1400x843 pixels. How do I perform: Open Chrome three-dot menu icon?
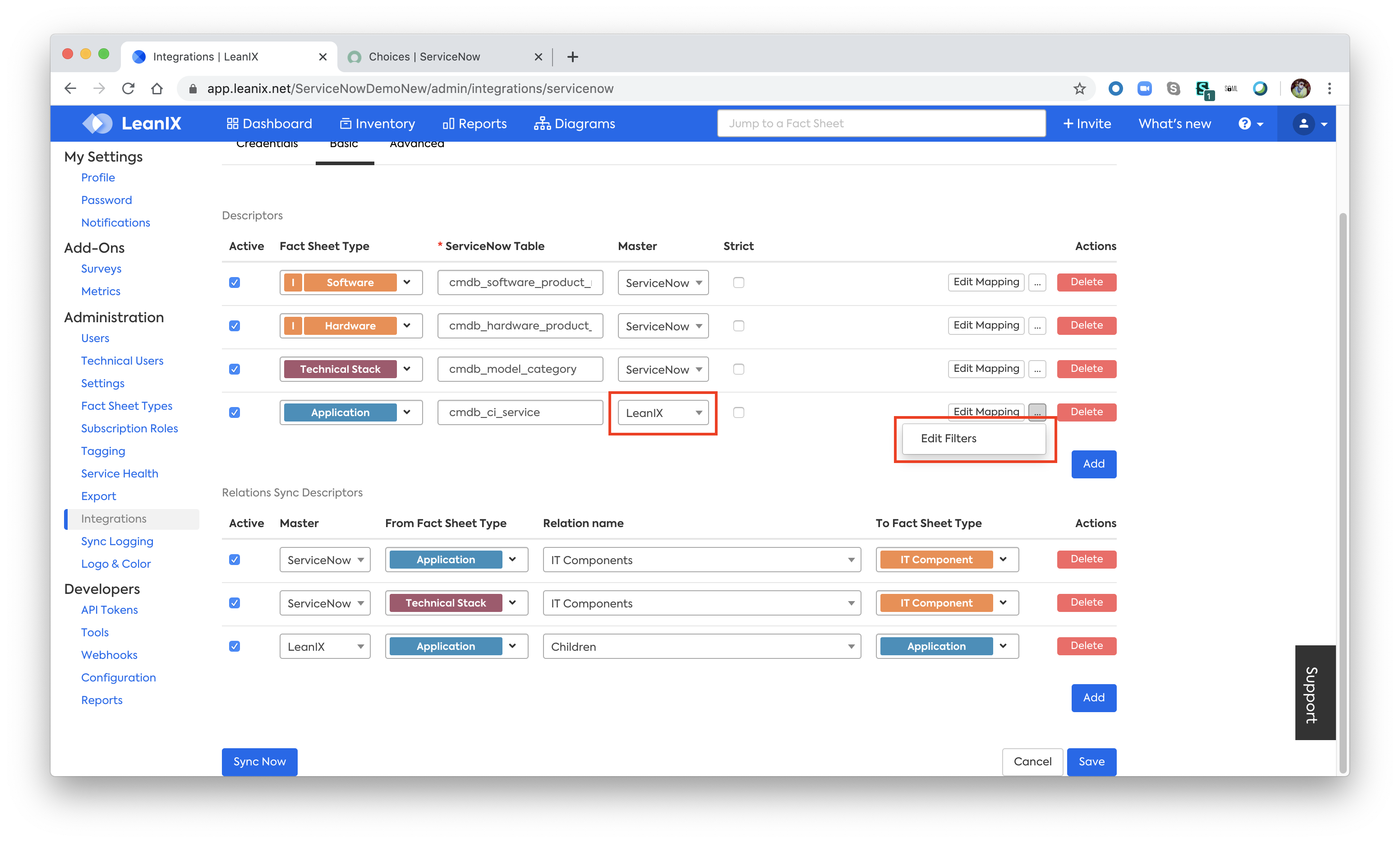point(1329,88)
